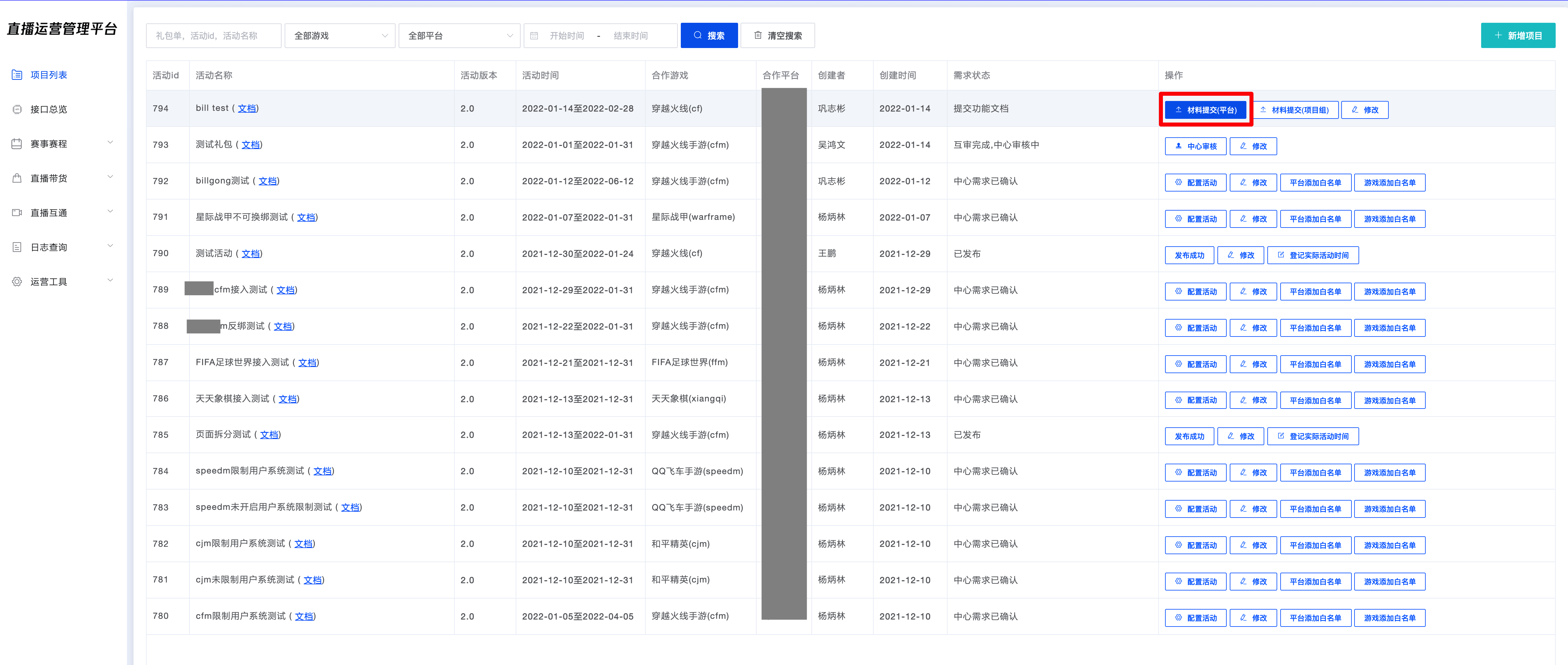Screen dimensions: 1568x665
Task: Open 文档 link for 页面拆分测试
Action: click(x=269, y=435)
